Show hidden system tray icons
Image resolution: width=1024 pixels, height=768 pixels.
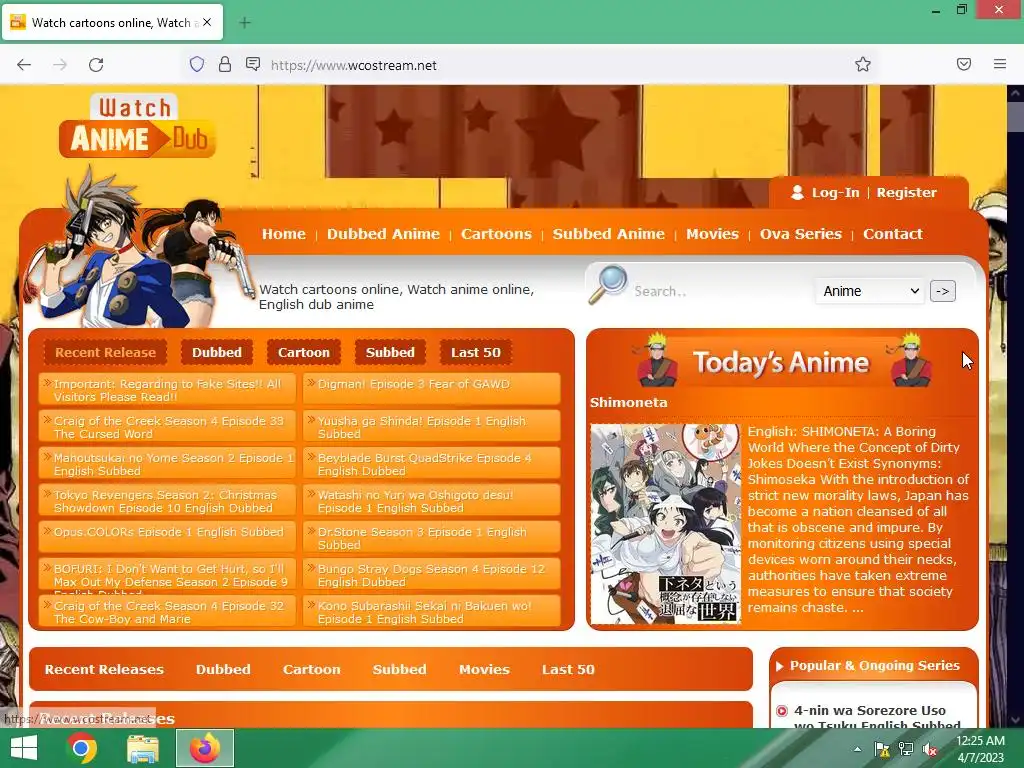click(857, 749)
